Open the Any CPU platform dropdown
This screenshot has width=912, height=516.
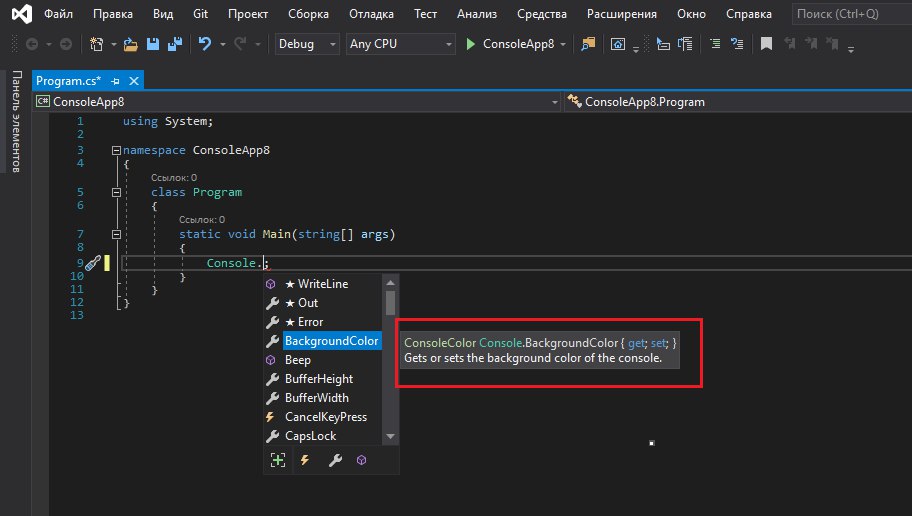(x=400, y=44)
